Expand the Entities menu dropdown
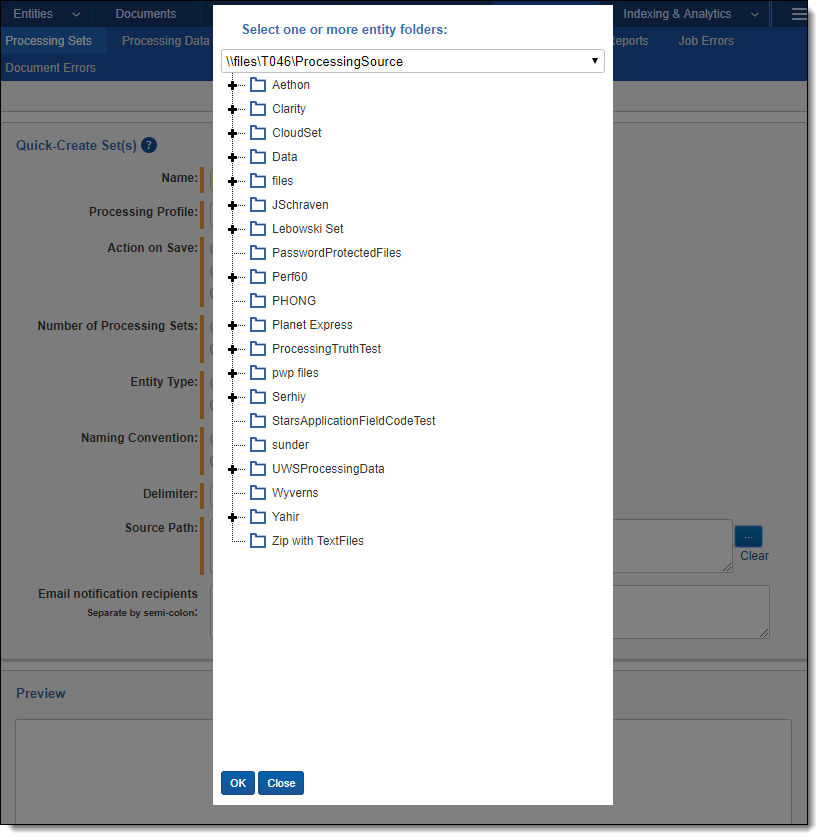 pyautogui.click(x=45, y=14)
